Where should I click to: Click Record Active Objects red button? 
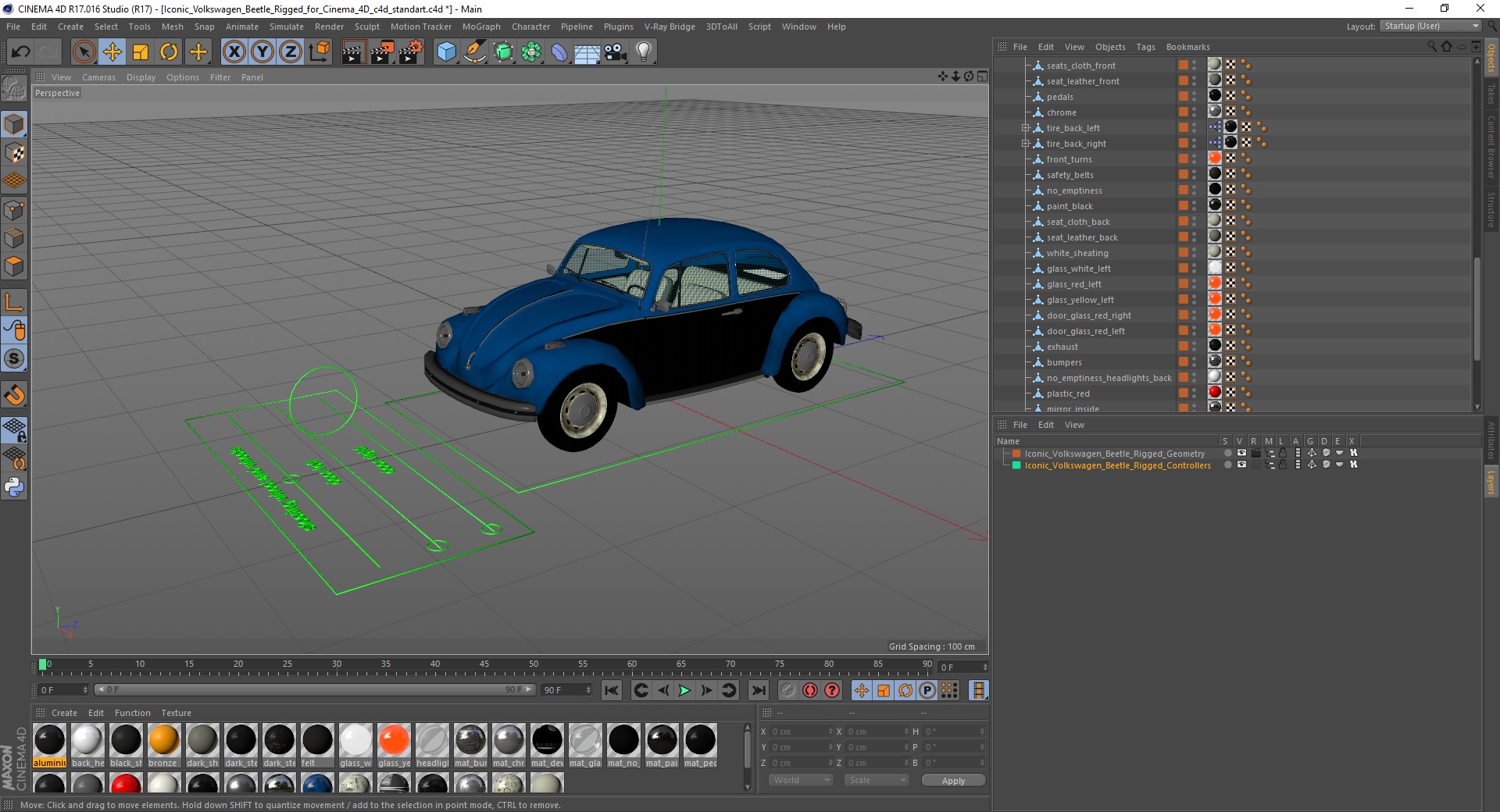tap(810, 690)
